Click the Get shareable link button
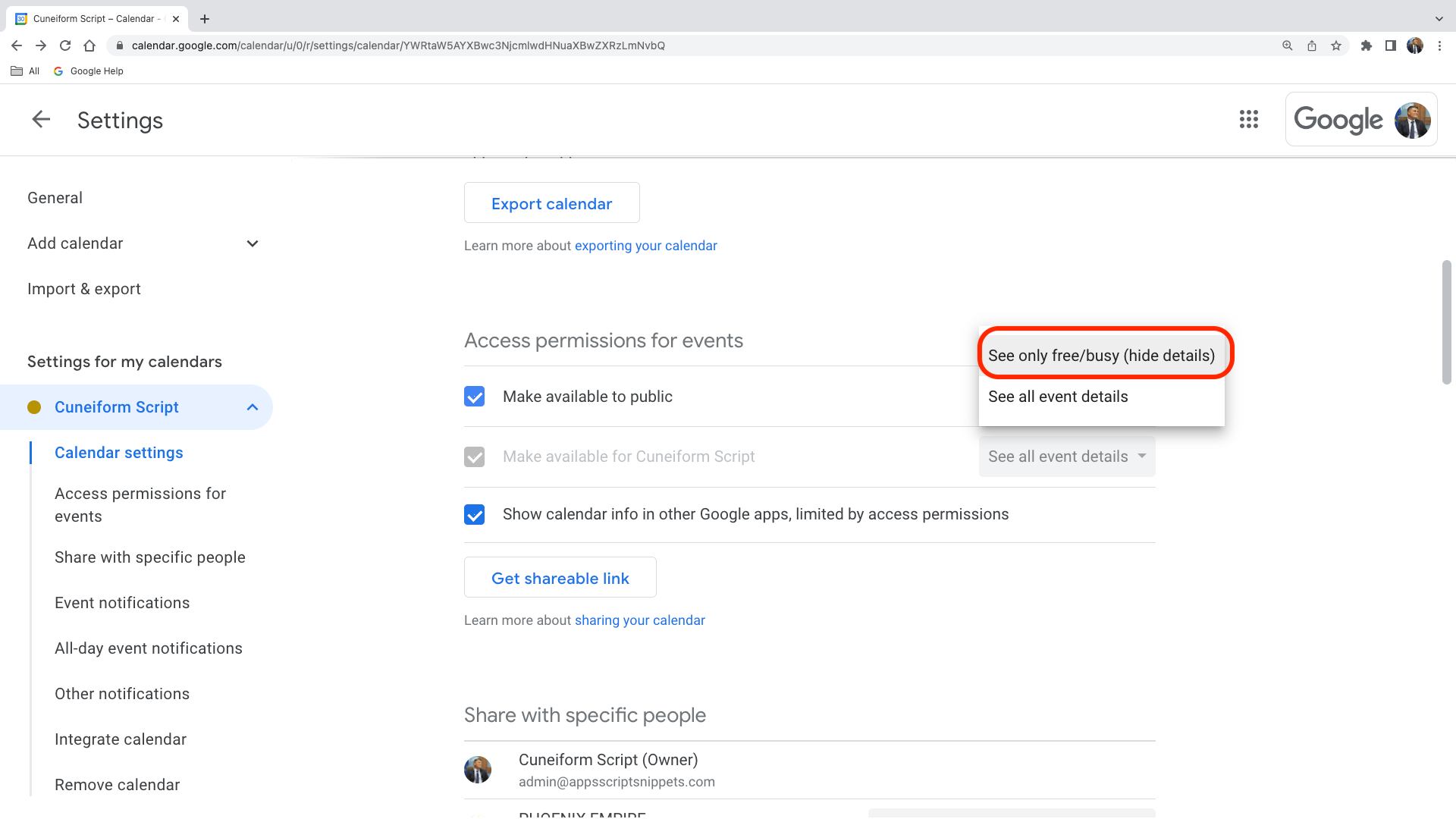Viewport: 1456px width, 819px height. pos(560,578)
